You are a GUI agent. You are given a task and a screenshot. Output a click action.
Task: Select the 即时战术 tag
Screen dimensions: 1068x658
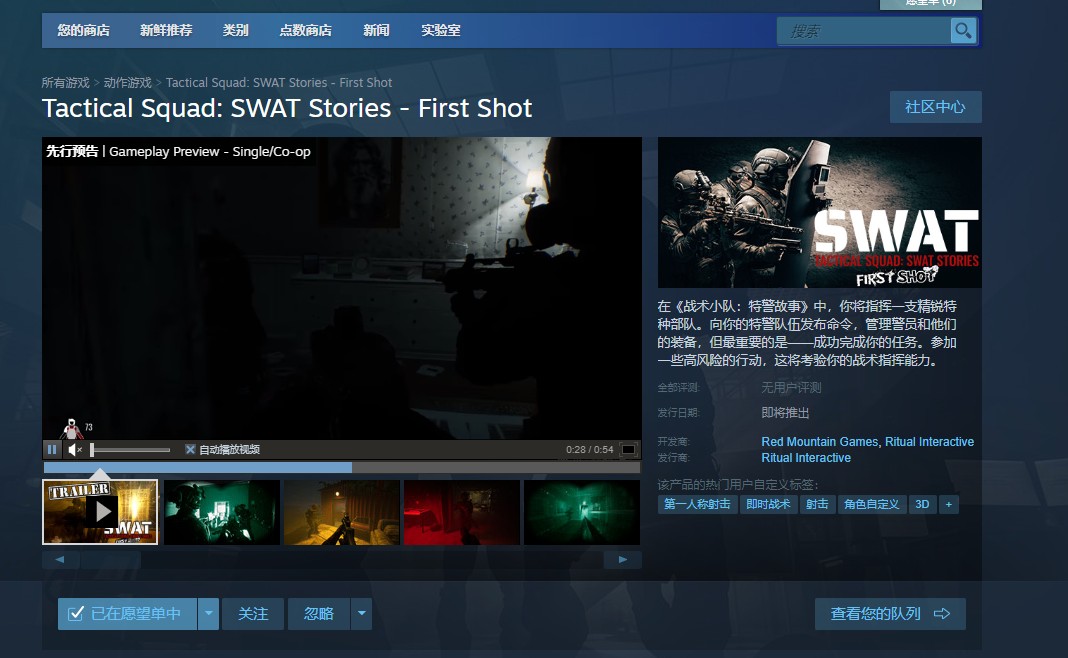pyautogui.click(x=768, y=504)
